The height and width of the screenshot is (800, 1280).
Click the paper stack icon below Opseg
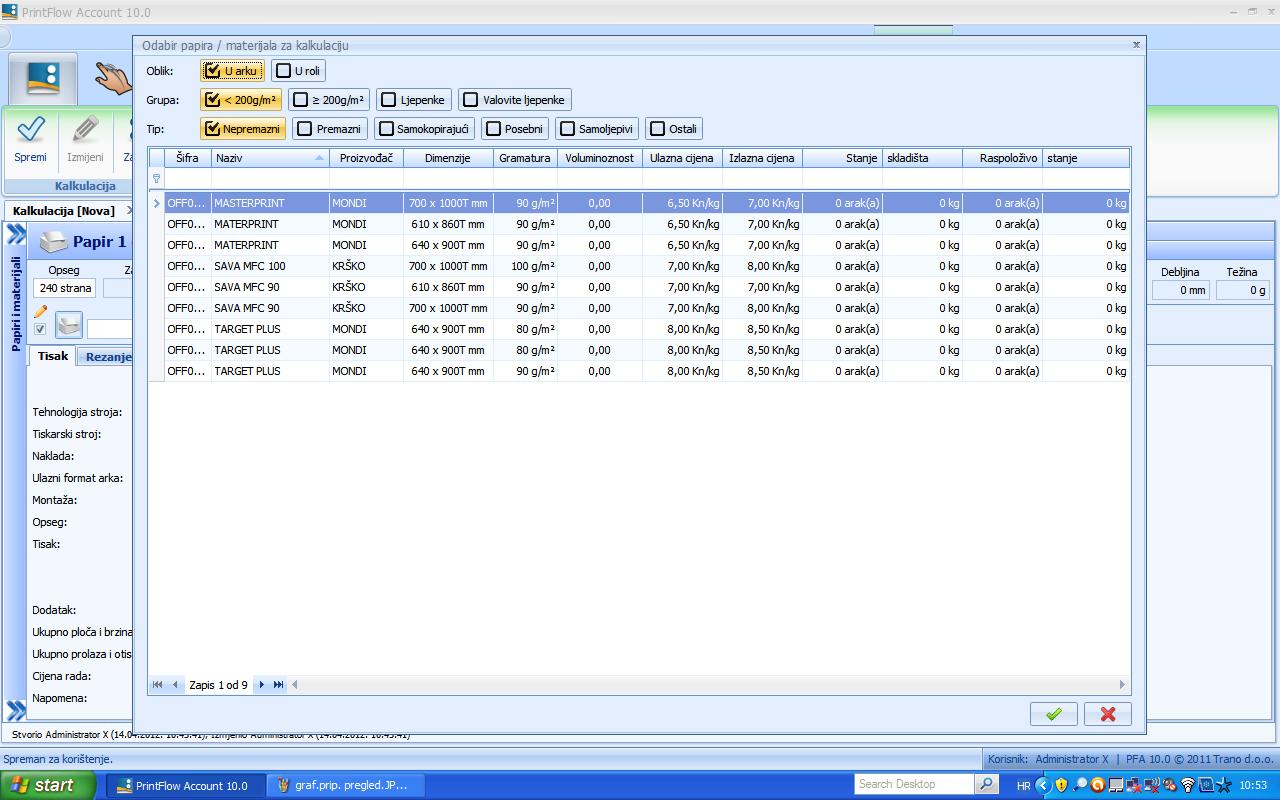pyautogui.click(x=68, y=324)
